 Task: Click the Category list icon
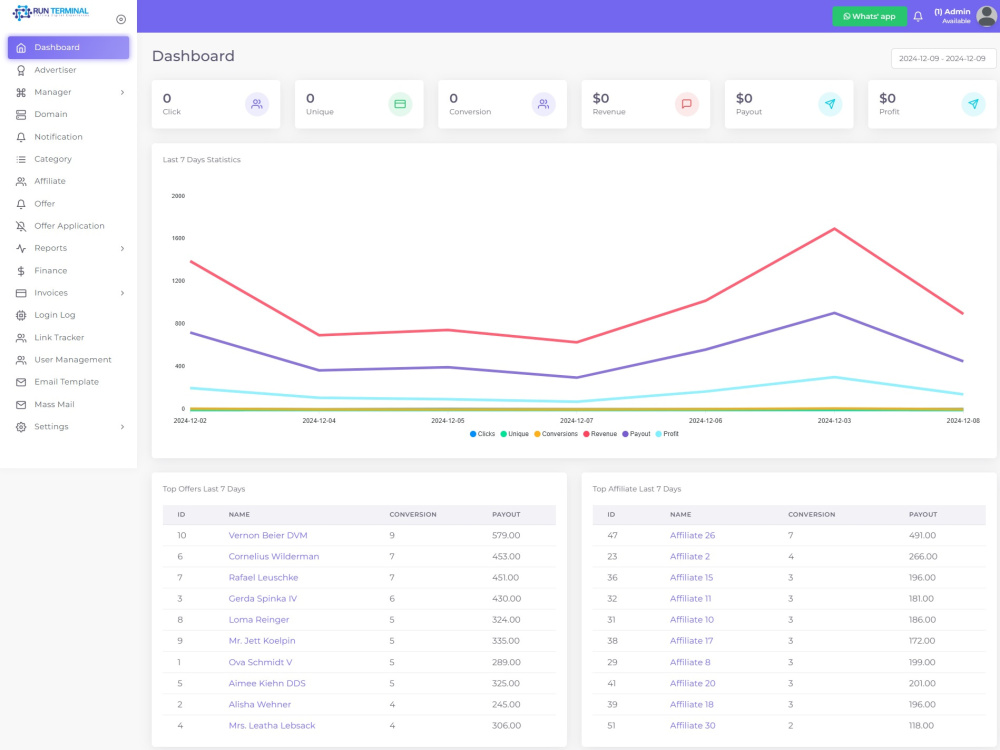[x=21, y=159]
